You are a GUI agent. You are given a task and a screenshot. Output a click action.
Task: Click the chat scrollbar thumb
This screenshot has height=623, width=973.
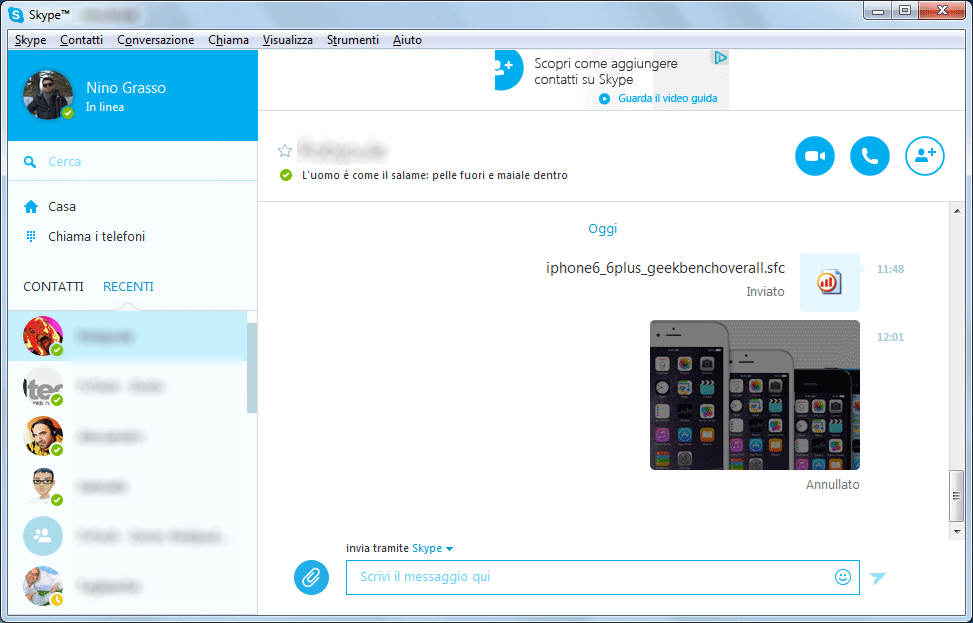(x=956, y=496)
